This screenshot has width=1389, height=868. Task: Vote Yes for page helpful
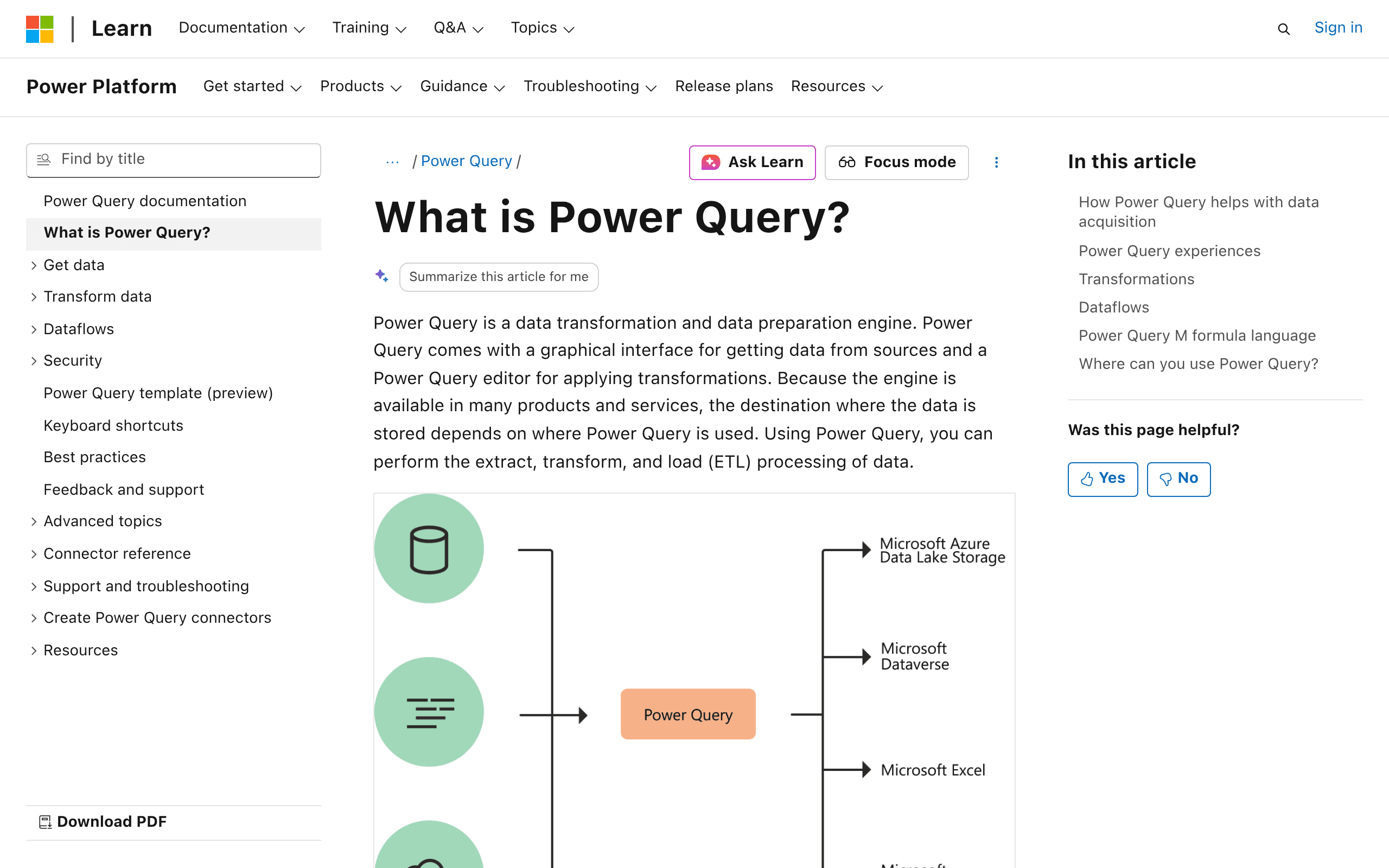click(x=1103, y=479)
